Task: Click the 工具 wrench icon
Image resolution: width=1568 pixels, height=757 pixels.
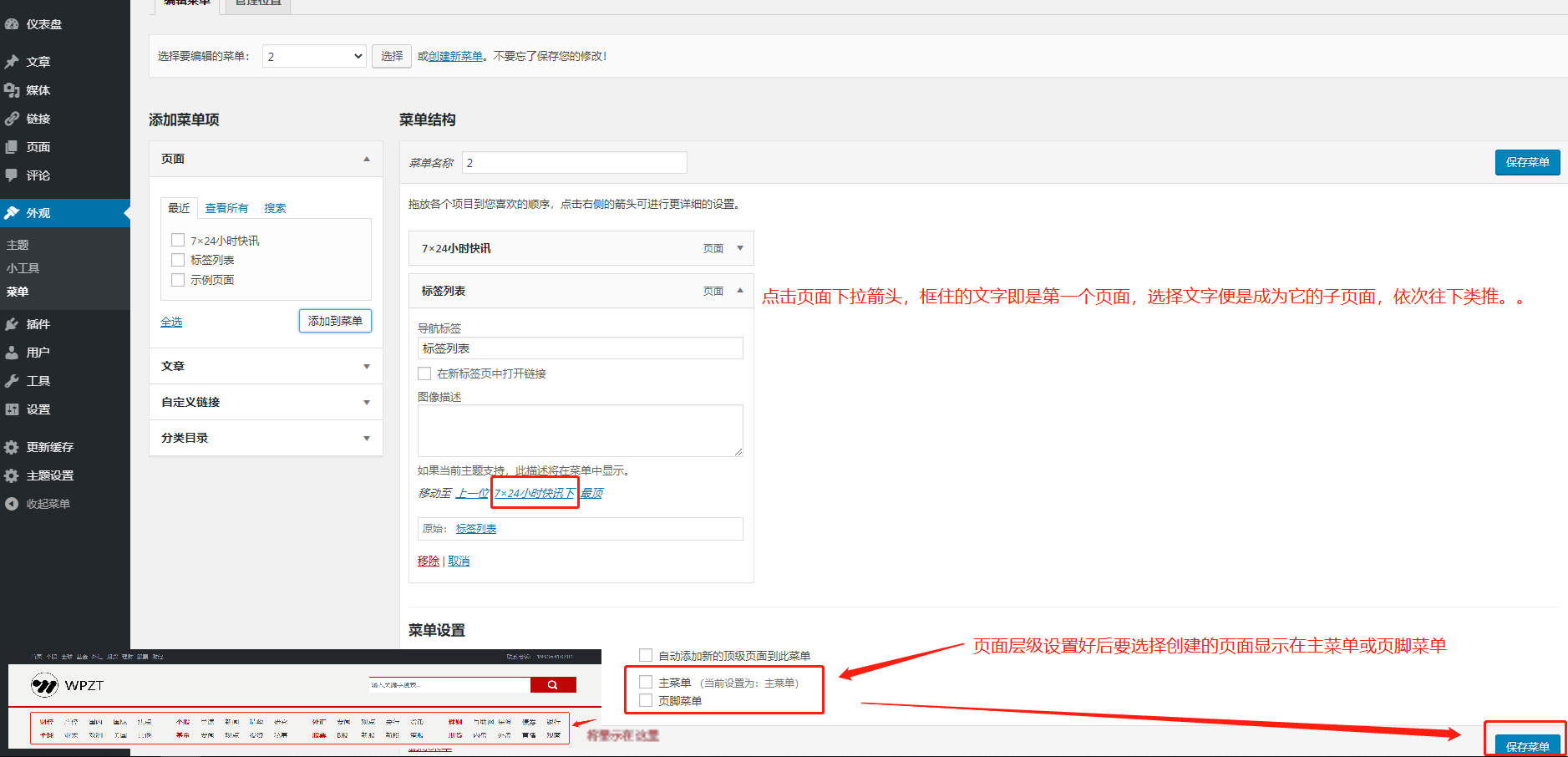Action: pos(12,381)
